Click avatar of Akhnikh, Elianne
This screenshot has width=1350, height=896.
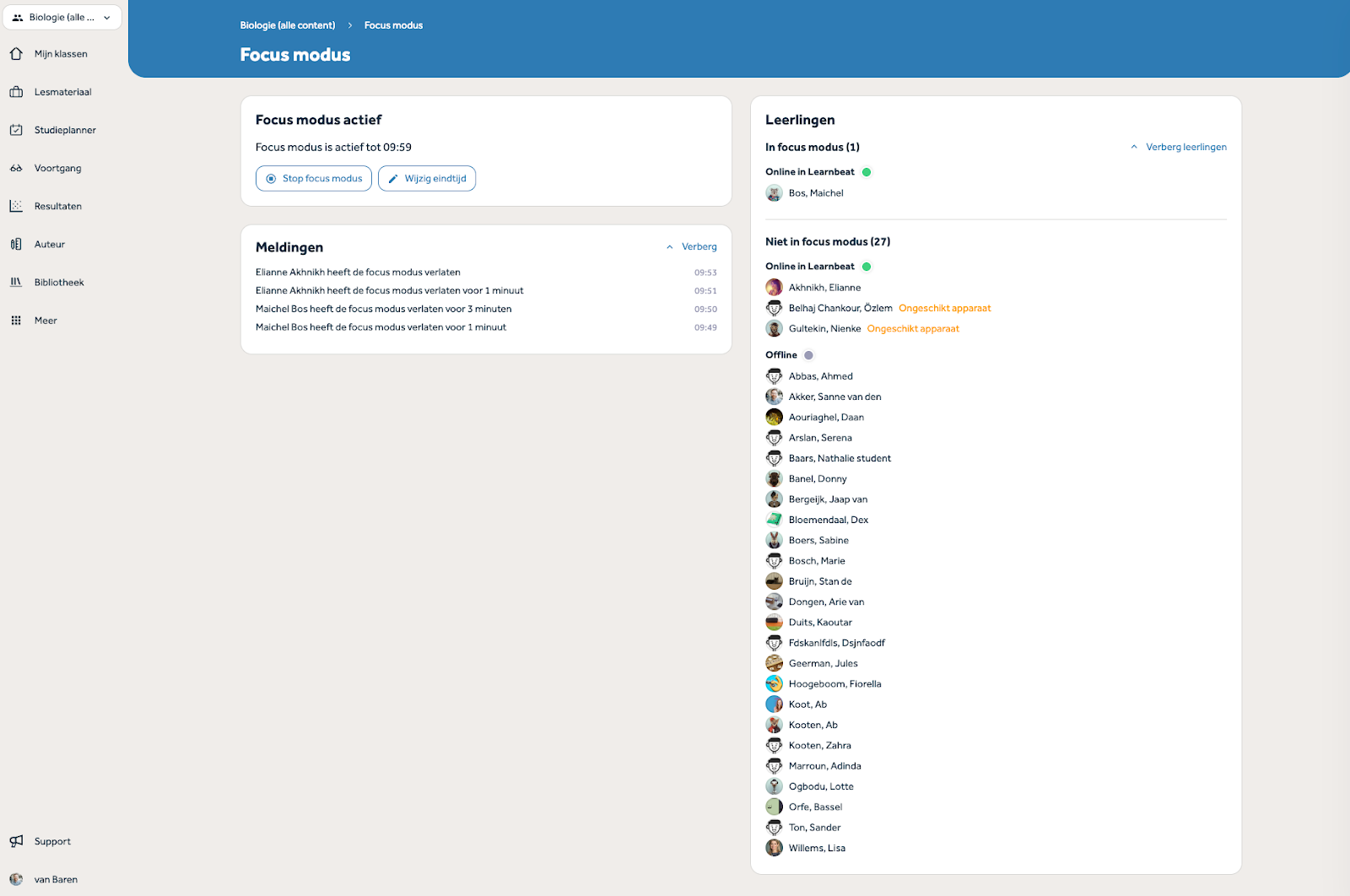click(774, 288)
